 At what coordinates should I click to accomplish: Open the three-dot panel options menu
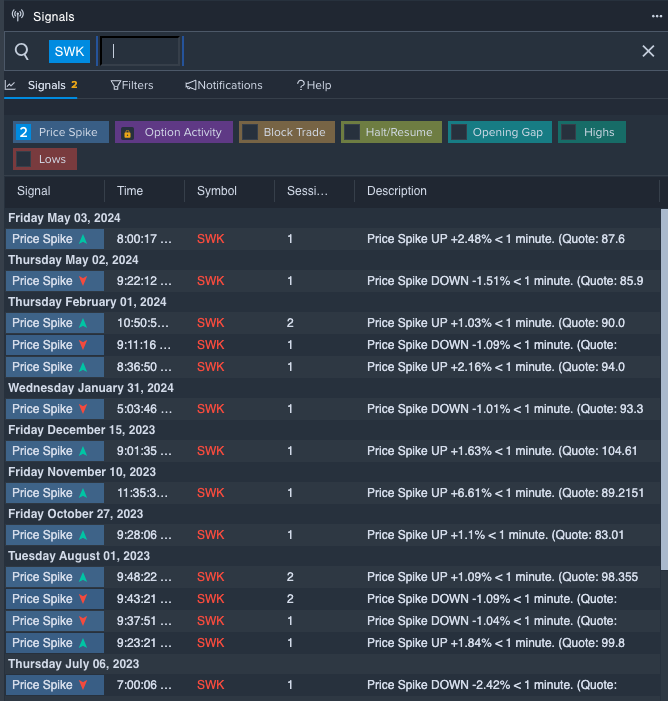coord(656,16)
